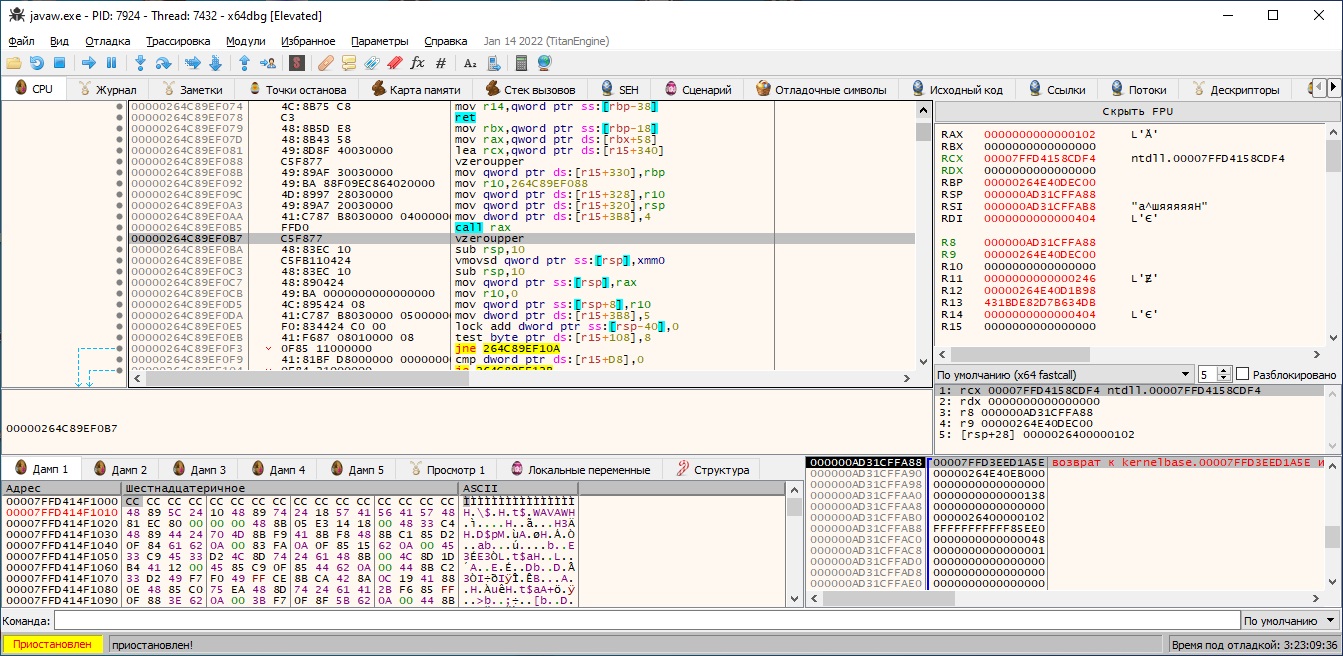
Task: Increase the argument count spinner
Action: [x=1225, y=370]
